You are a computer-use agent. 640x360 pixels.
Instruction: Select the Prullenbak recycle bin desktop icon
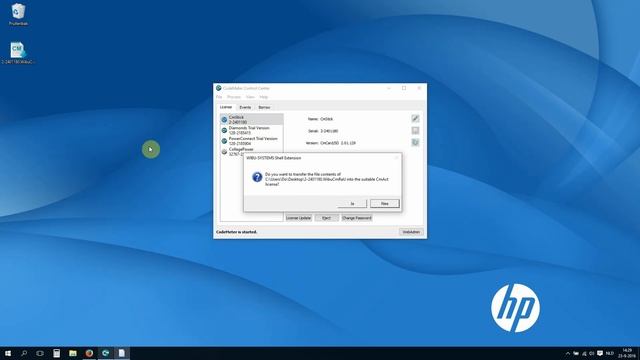click(18, 14)
